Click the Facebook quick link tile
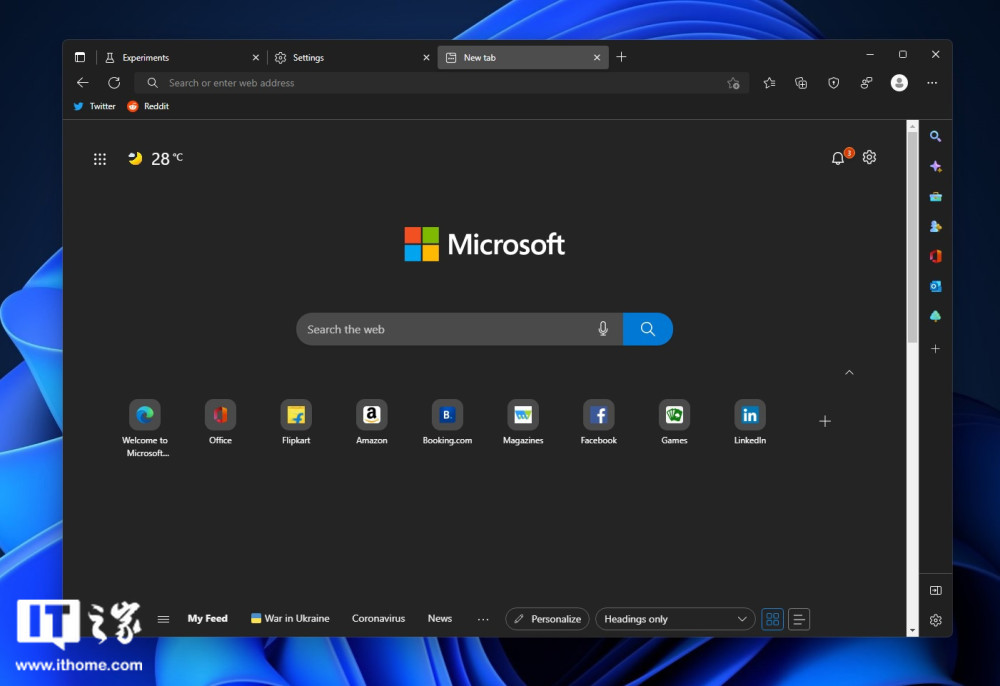 pyautogui.click(x=598, y=415)
